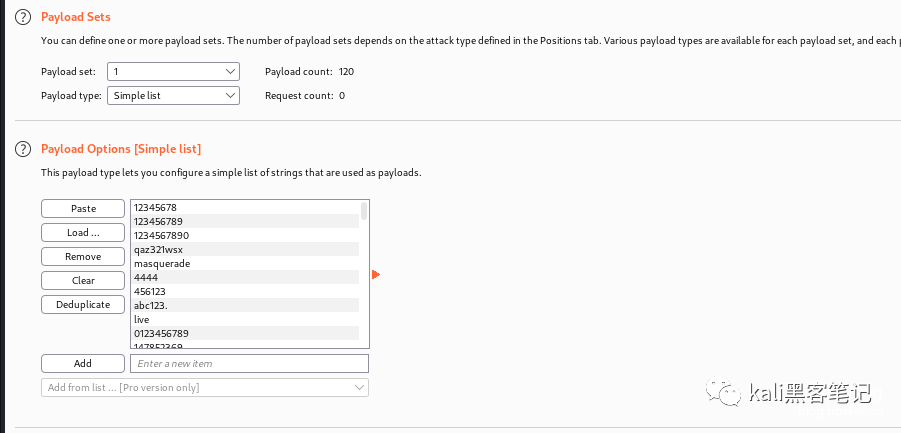
Task: Click the payload list scrollbar thumb
Action: [364, 210]
